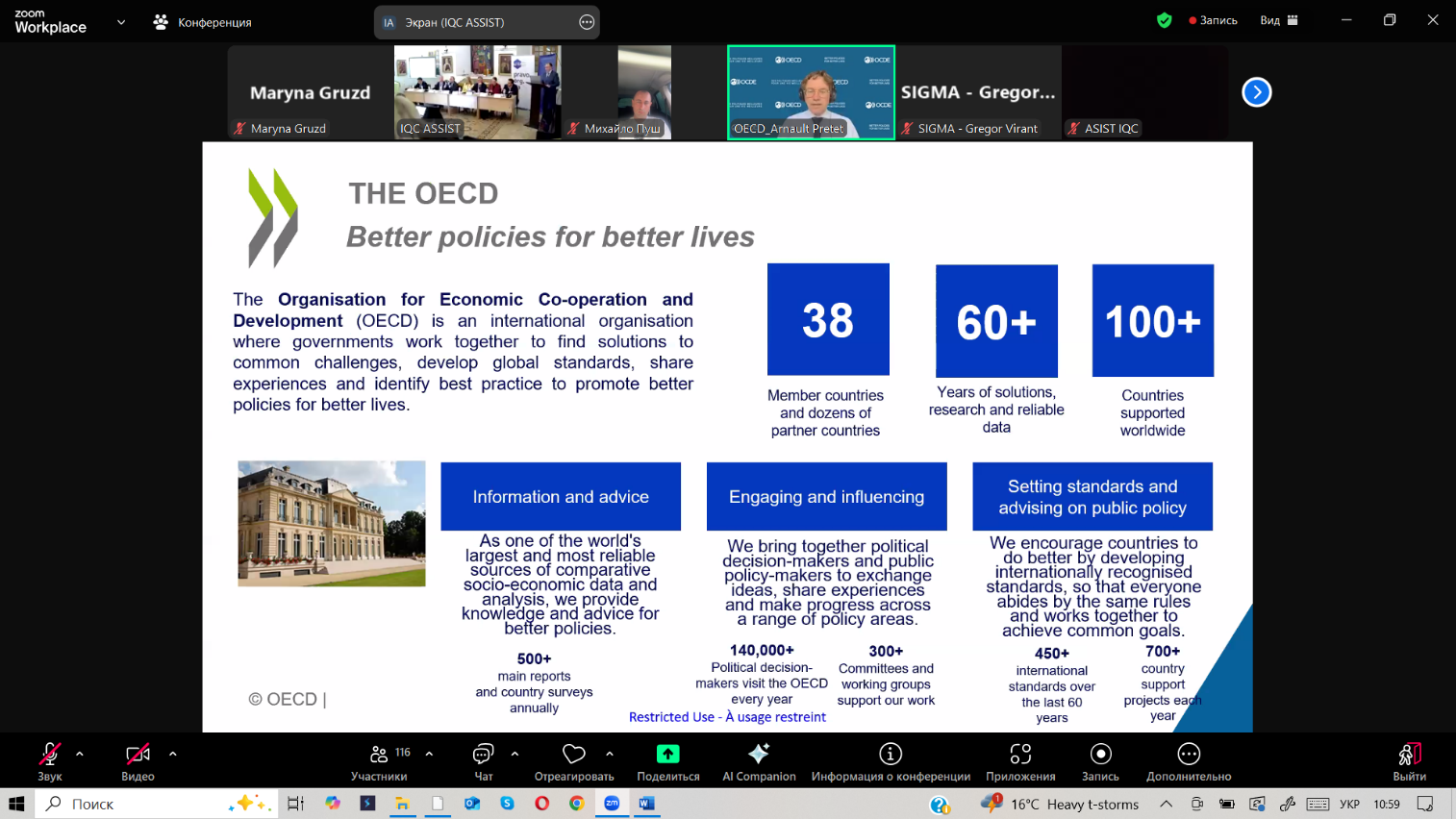Click the 60+ blue tile
1456x819 pixels.
[996, 321]
